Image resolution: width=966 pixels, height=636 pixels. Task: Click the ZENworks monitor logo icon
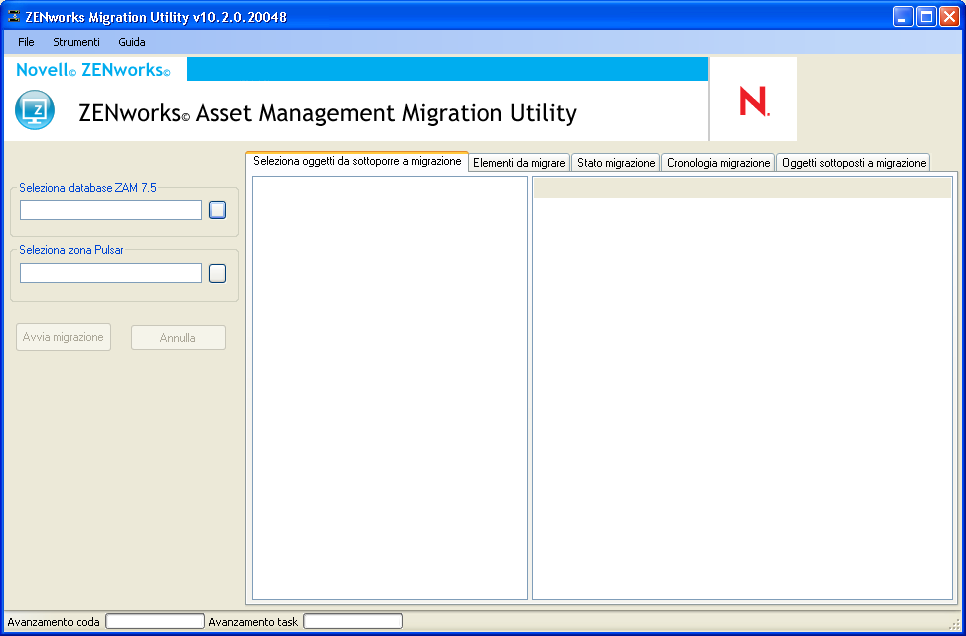[35, 110]
